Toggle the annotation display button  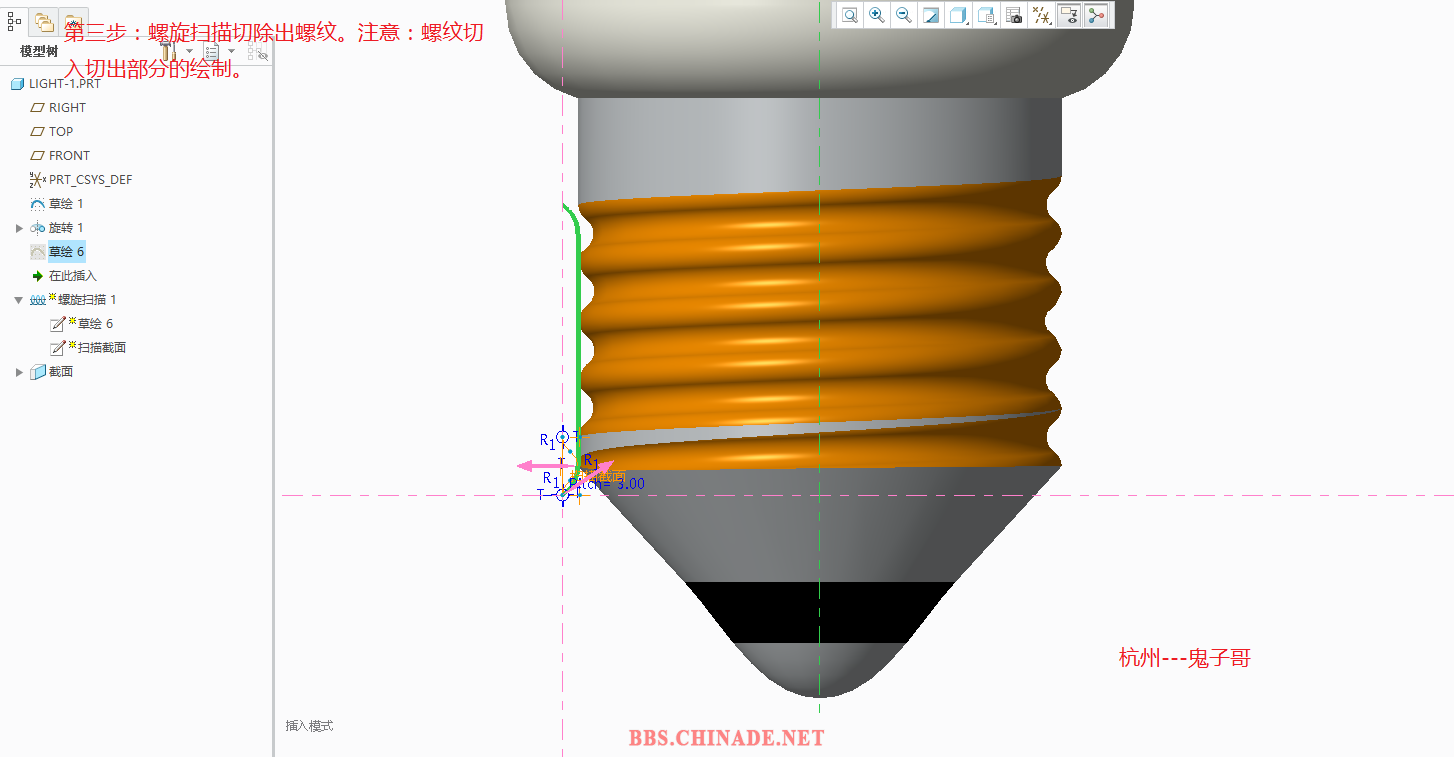(1069, 15)
